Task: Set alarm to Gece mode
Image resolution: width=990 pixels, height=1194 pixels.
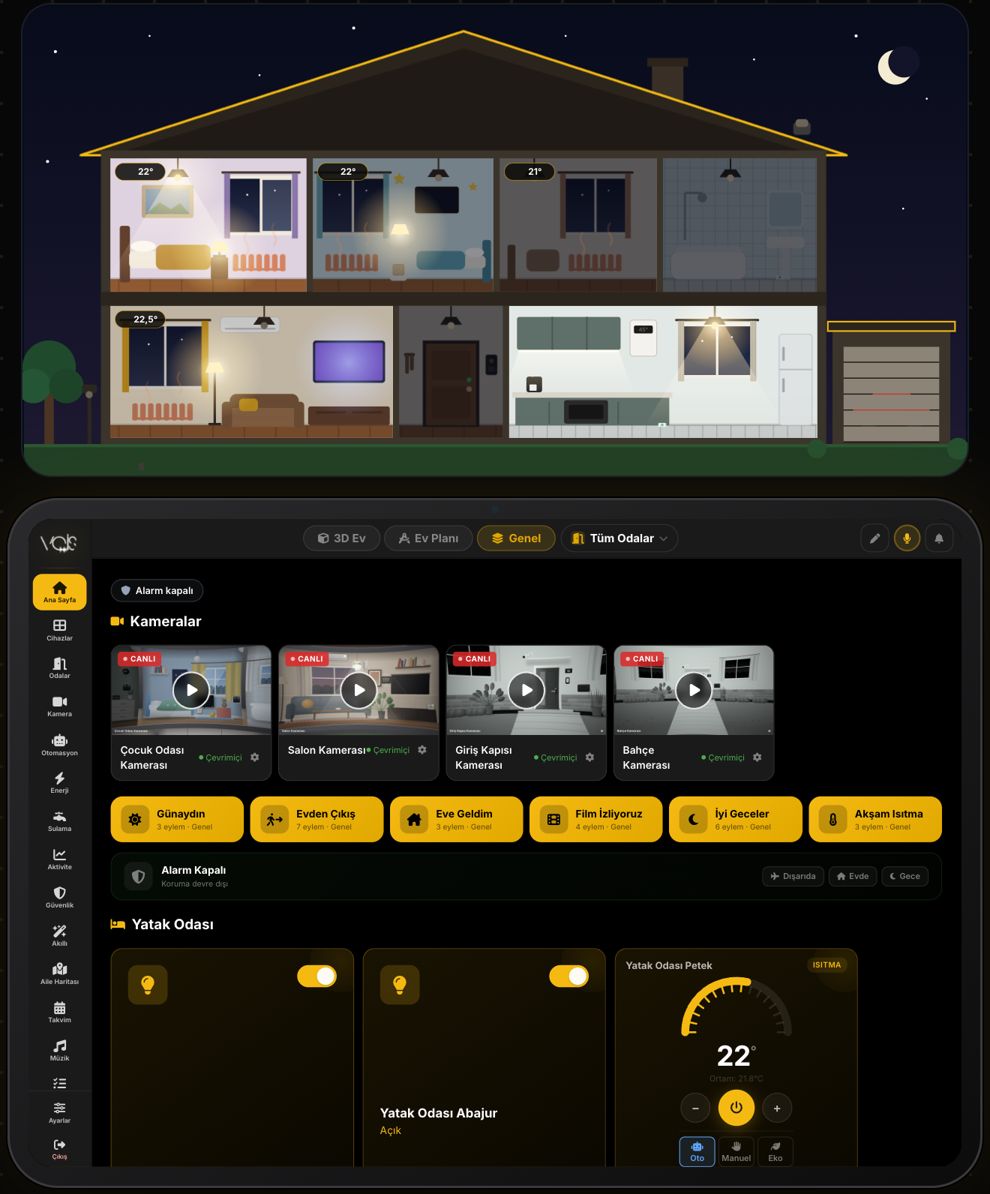Action: pyautogui.click(x=905, y=876)
